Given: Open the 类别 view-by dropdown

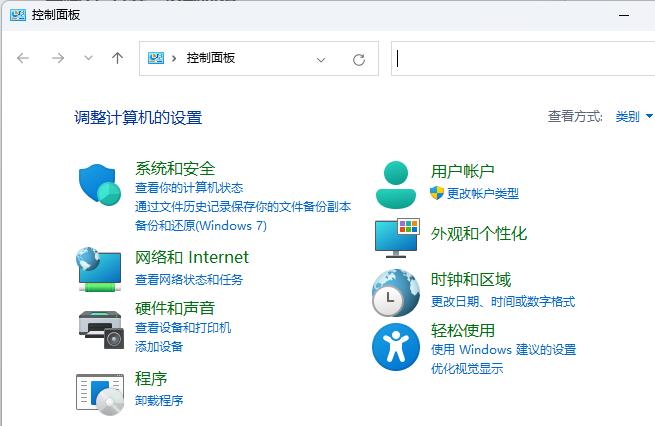Looking at the screenshot, I should coord(634,116).
